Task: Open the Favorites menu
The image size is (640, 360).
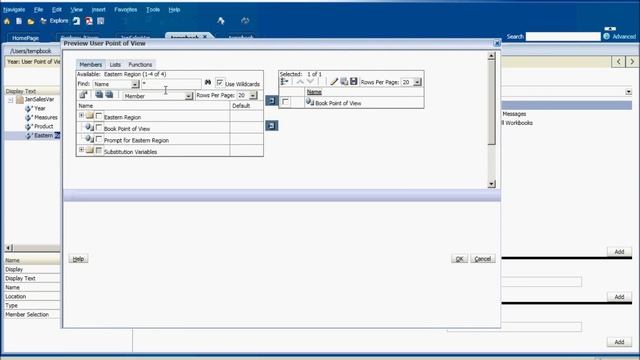Action: (126, 9)
